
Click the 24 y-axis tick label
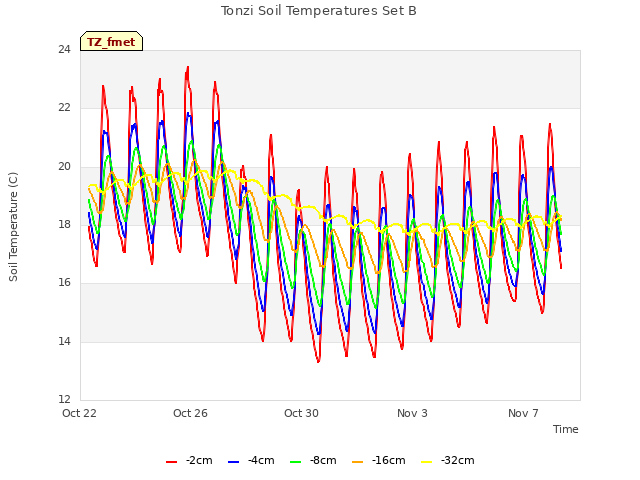[x=64, y=50]
